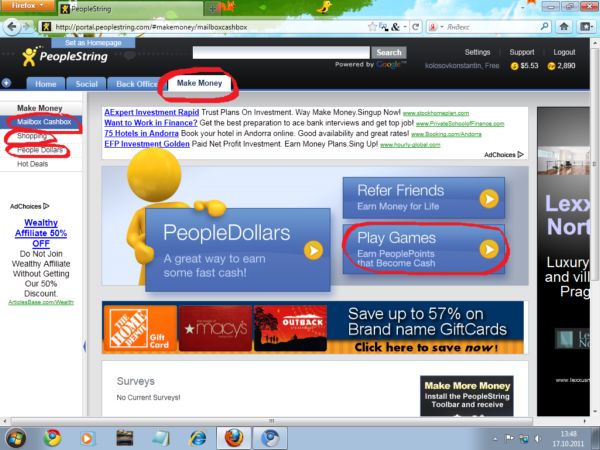Switch to the Home tab

click(46, 84)
